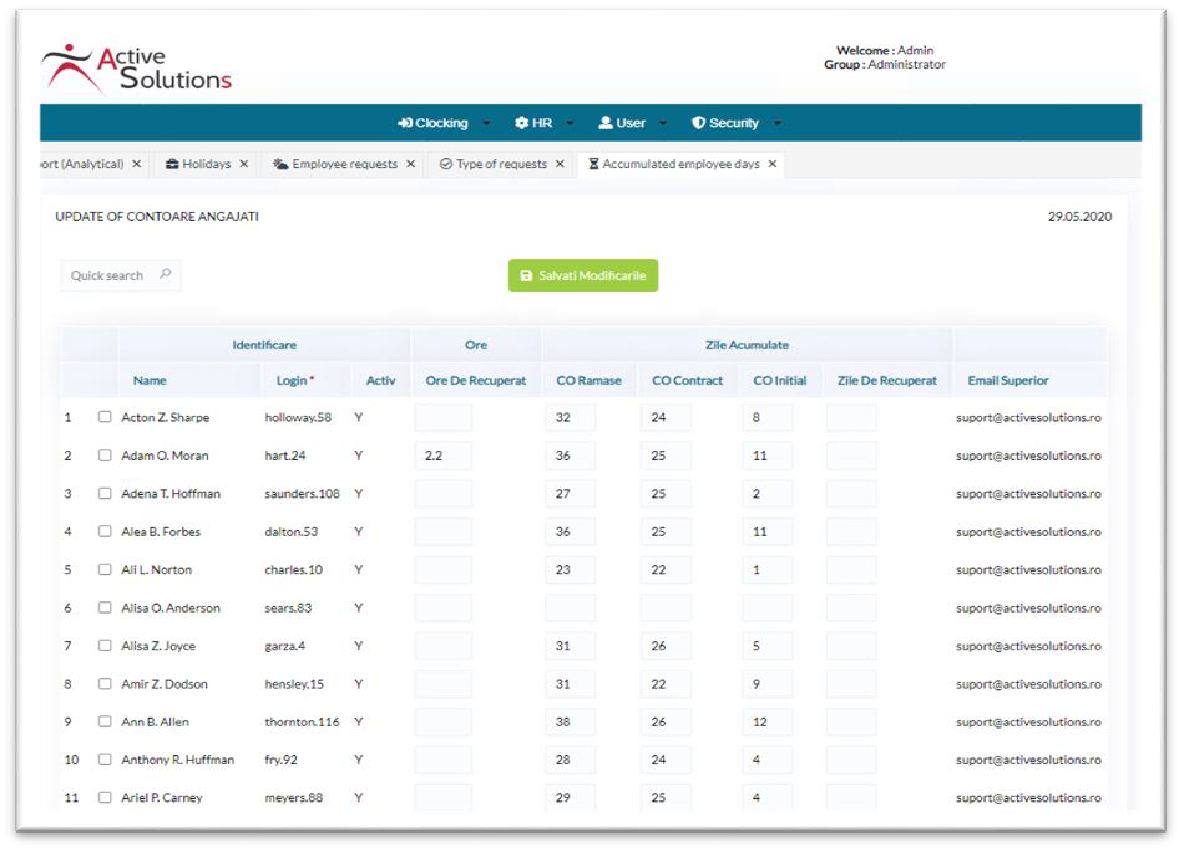The image size is (1179, 848).
Task: Select Ali L. Norton's checkbox
Action: coord(105,569)
